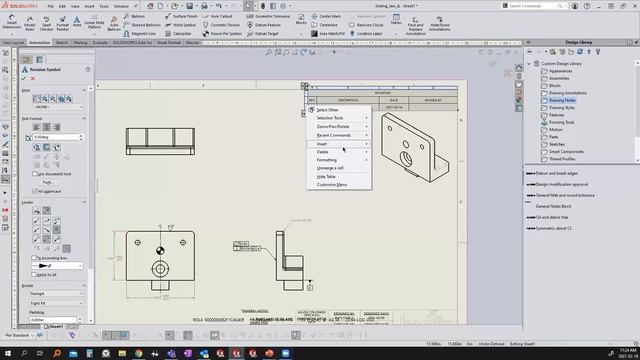Viewport: 640px width, 360px height.
Task: Select left text alignment button
Action: coord(37,127)
